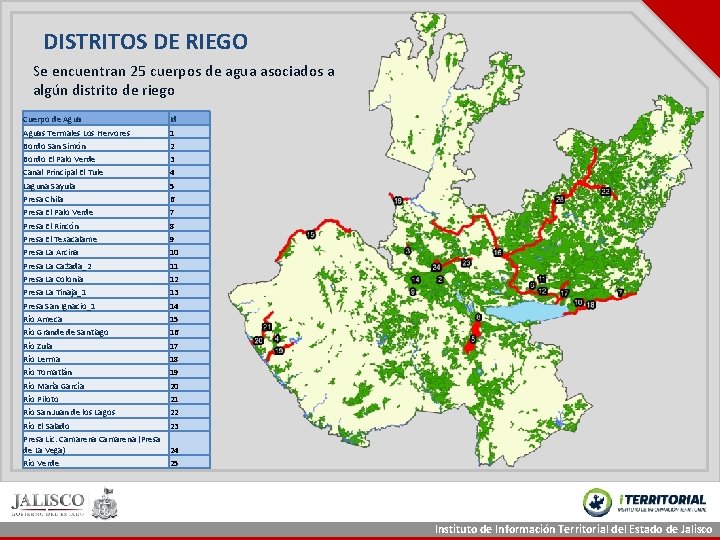
Task: Click map marker 20 on the coast
Action: click(259, 340)
